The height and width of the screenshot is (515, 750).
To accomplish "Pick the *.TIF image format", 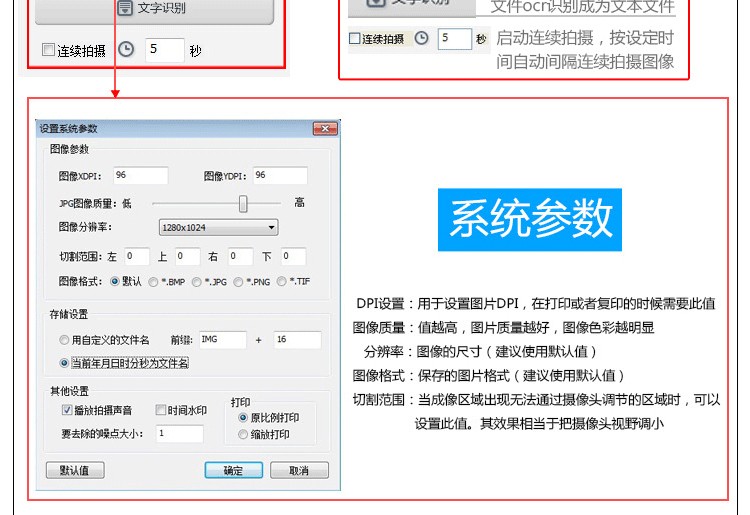I will (282, 282).
